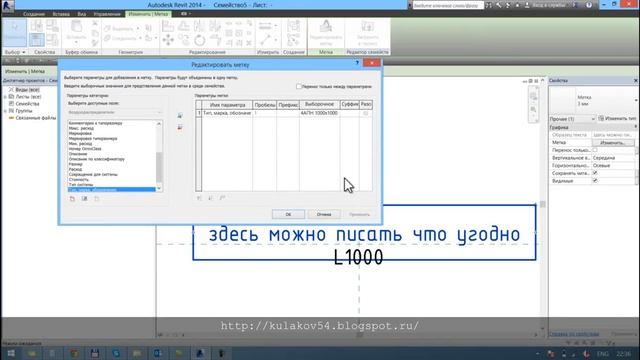This screenshot has height=360, width=640.
Task: Open the Создание ribbon tab
Action: coord(33,14)
